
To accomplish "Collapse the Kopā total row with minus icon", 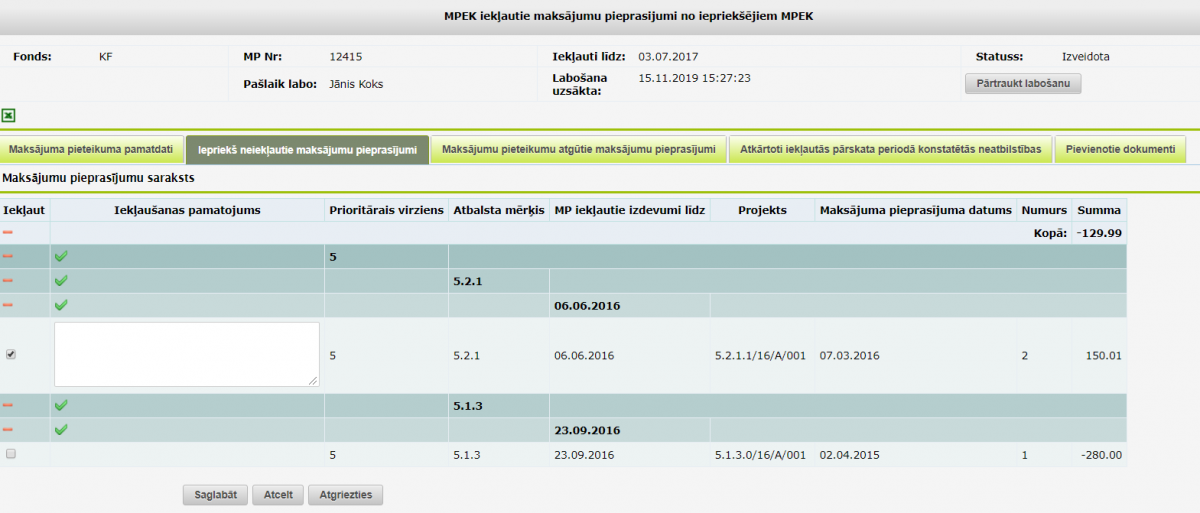I will click(x=9, y=232).
